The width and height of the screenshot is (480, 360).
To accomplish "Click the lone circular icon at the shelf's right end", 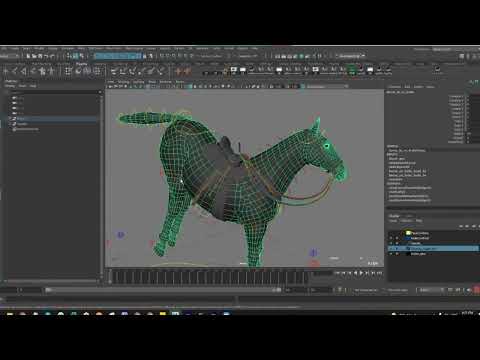I will point(437,69).
